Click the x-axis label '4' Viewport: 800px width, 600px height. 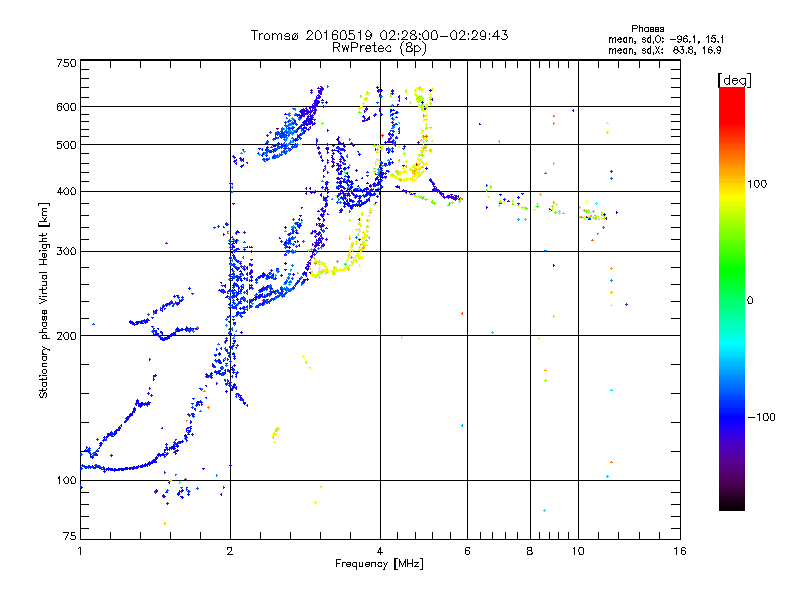[x=380, y=551]
